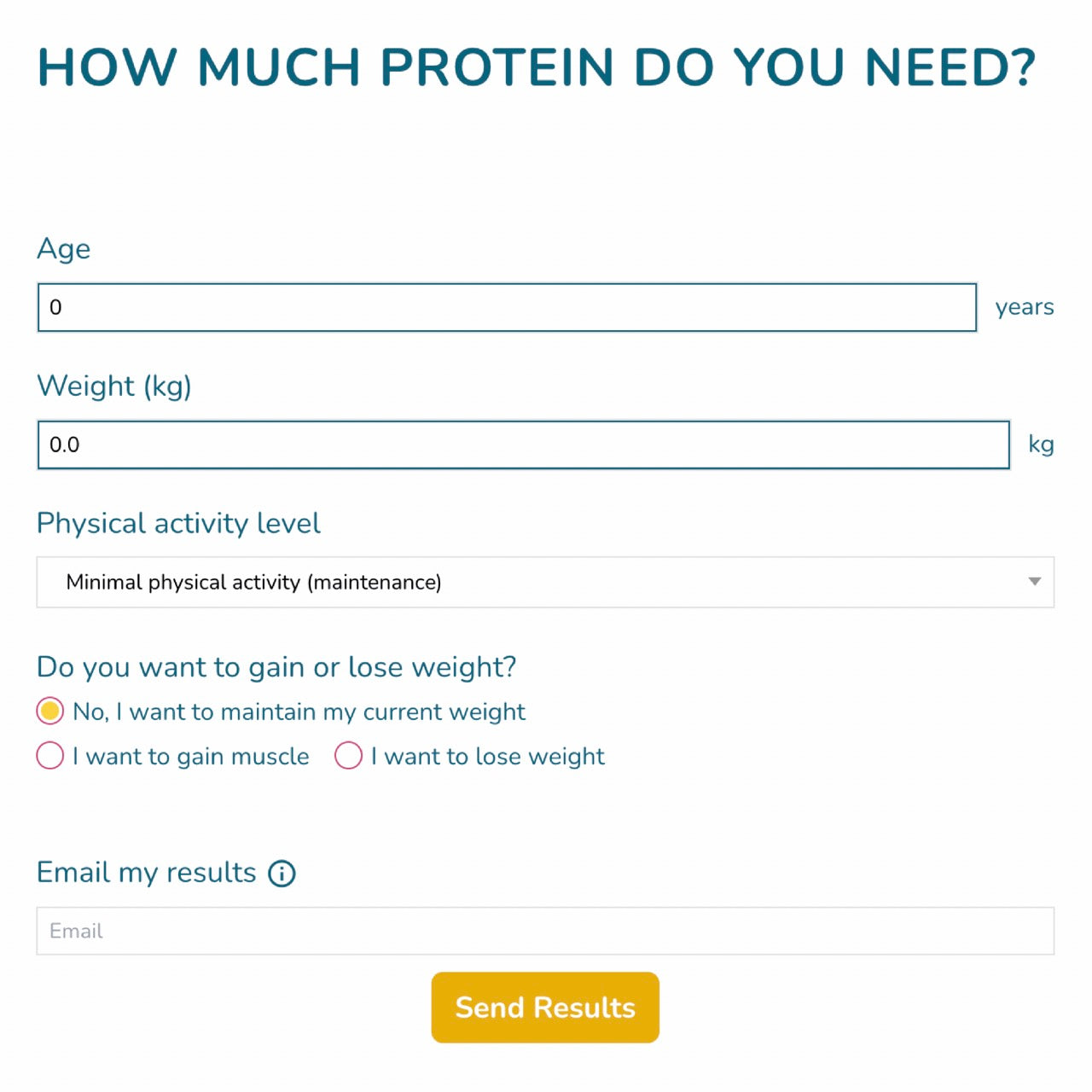Click the Email address field
Image resolution: width=1092 pixels, height=1092 pixels.
coord(544,931)
